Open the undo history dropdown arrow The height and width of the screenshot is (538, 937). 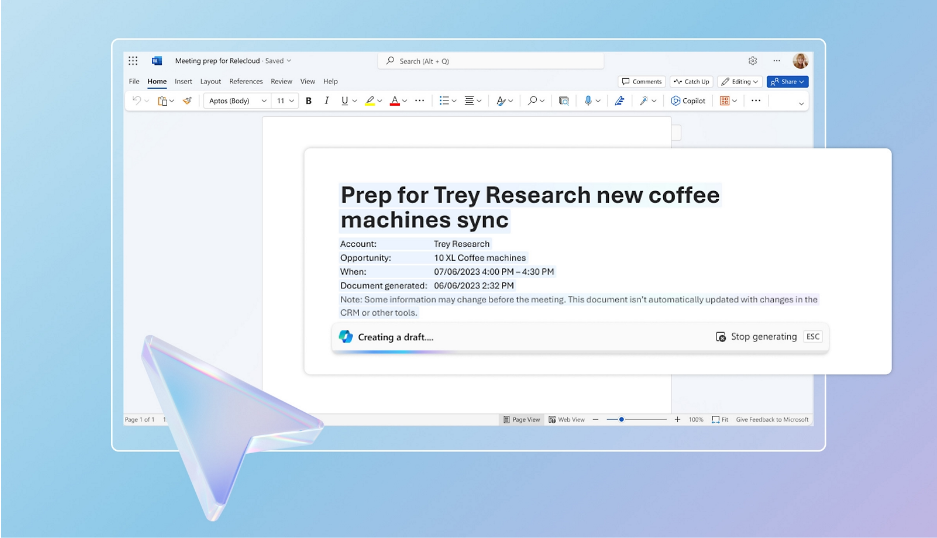[x=146, y=101]
